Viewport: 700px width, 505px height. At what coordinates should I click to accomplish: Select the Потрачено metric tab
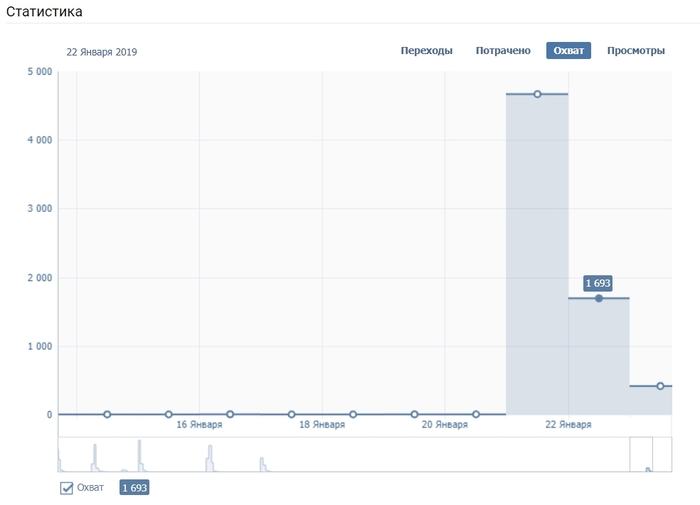[x=503, y=51]
